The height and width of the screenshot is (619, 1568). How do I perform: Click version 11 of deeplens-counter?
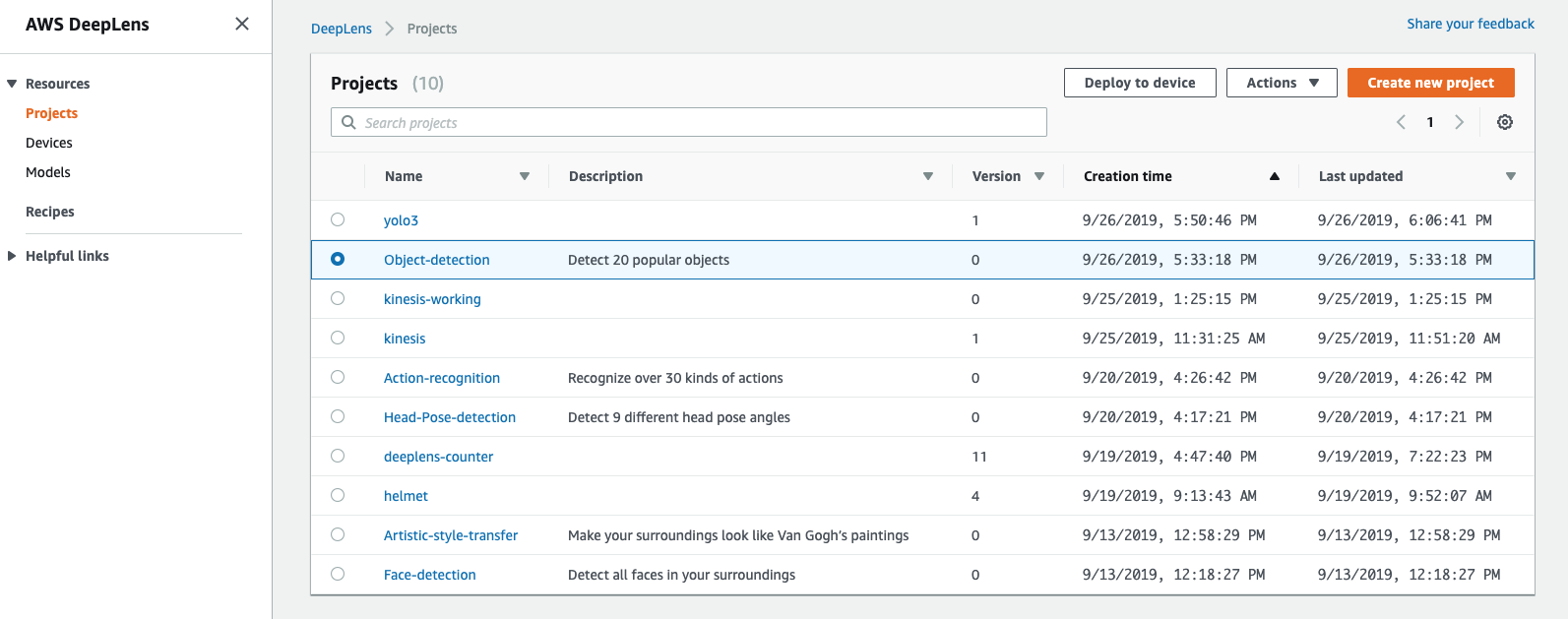[979, 457]
